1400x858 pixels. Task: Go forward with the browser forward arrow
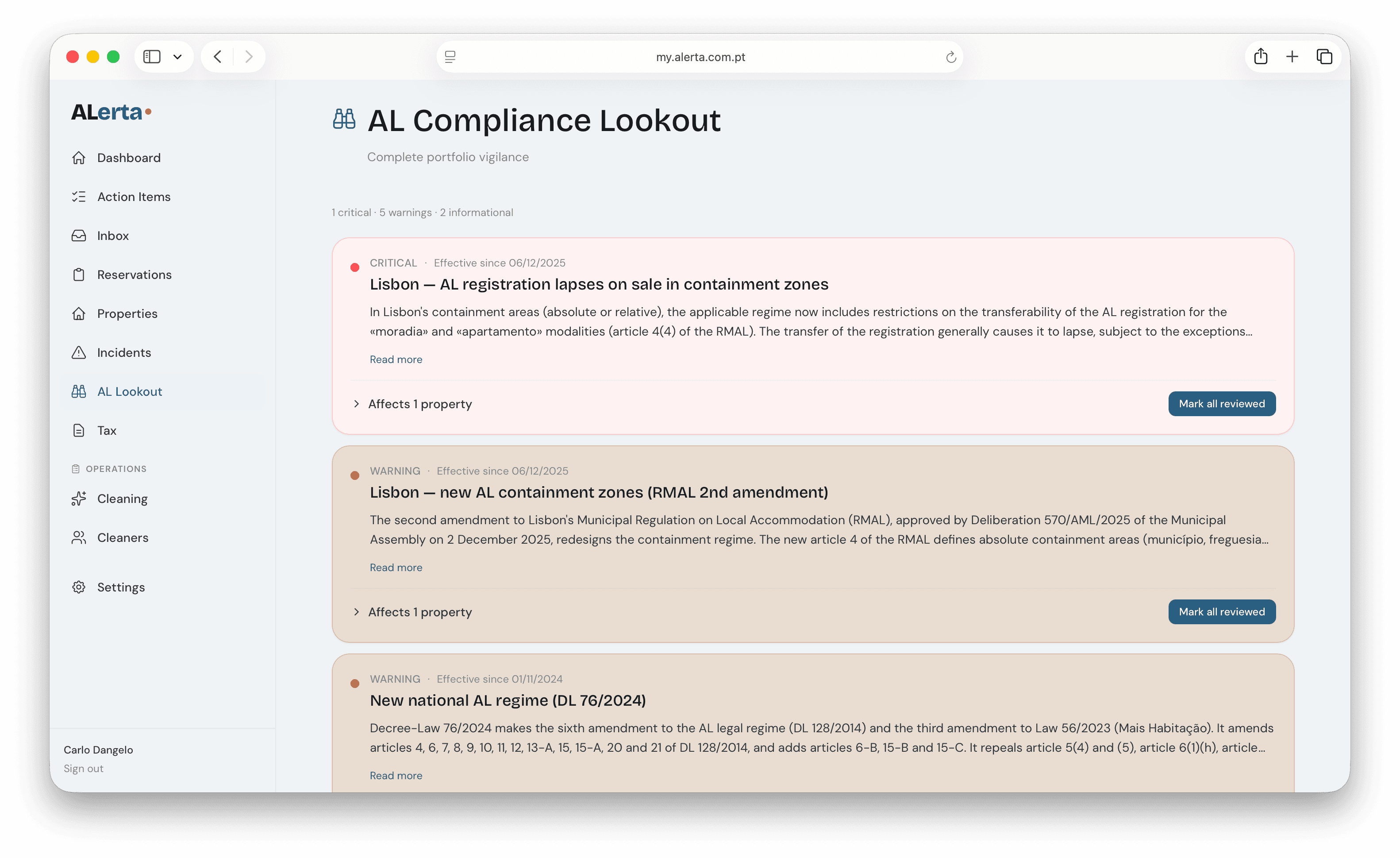tap(249, 56)
